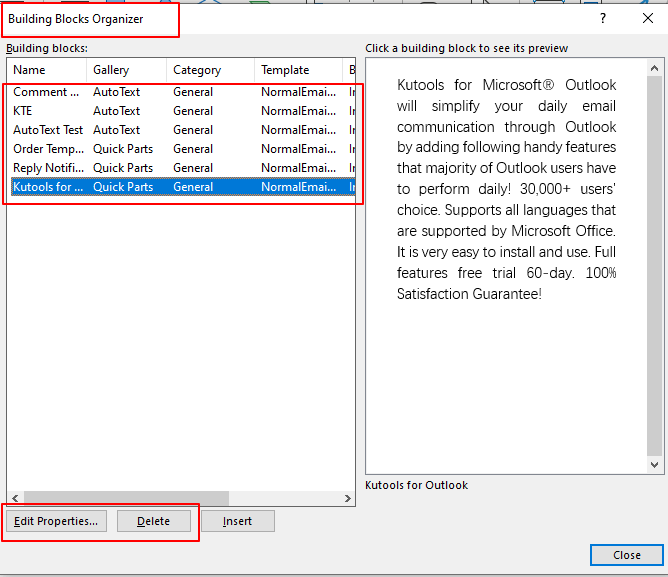Click the preview pane scroll up arrow
Viewport: 668px width, 577px height.
[655, 68]
